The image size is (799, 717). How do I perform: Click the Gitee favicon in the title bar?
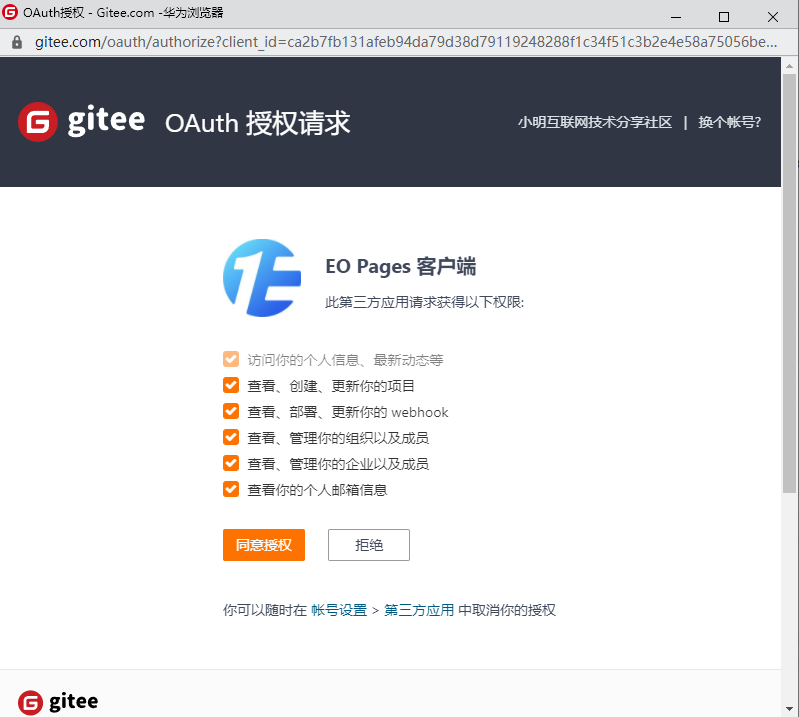point(10,12)
